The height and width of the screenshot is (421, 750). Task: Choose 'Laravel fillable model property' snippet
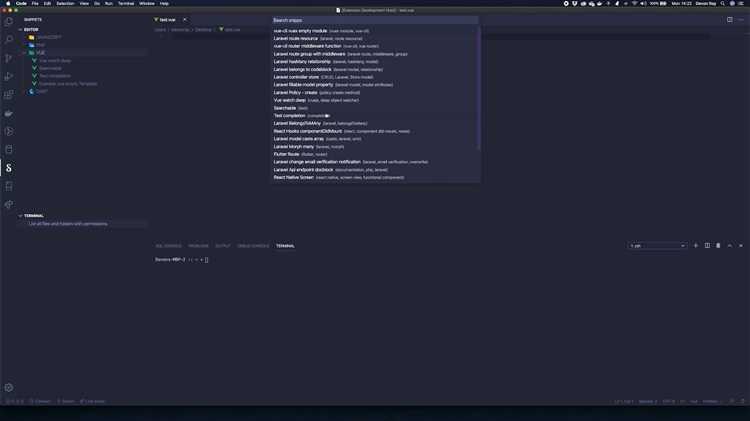[375, 85]
